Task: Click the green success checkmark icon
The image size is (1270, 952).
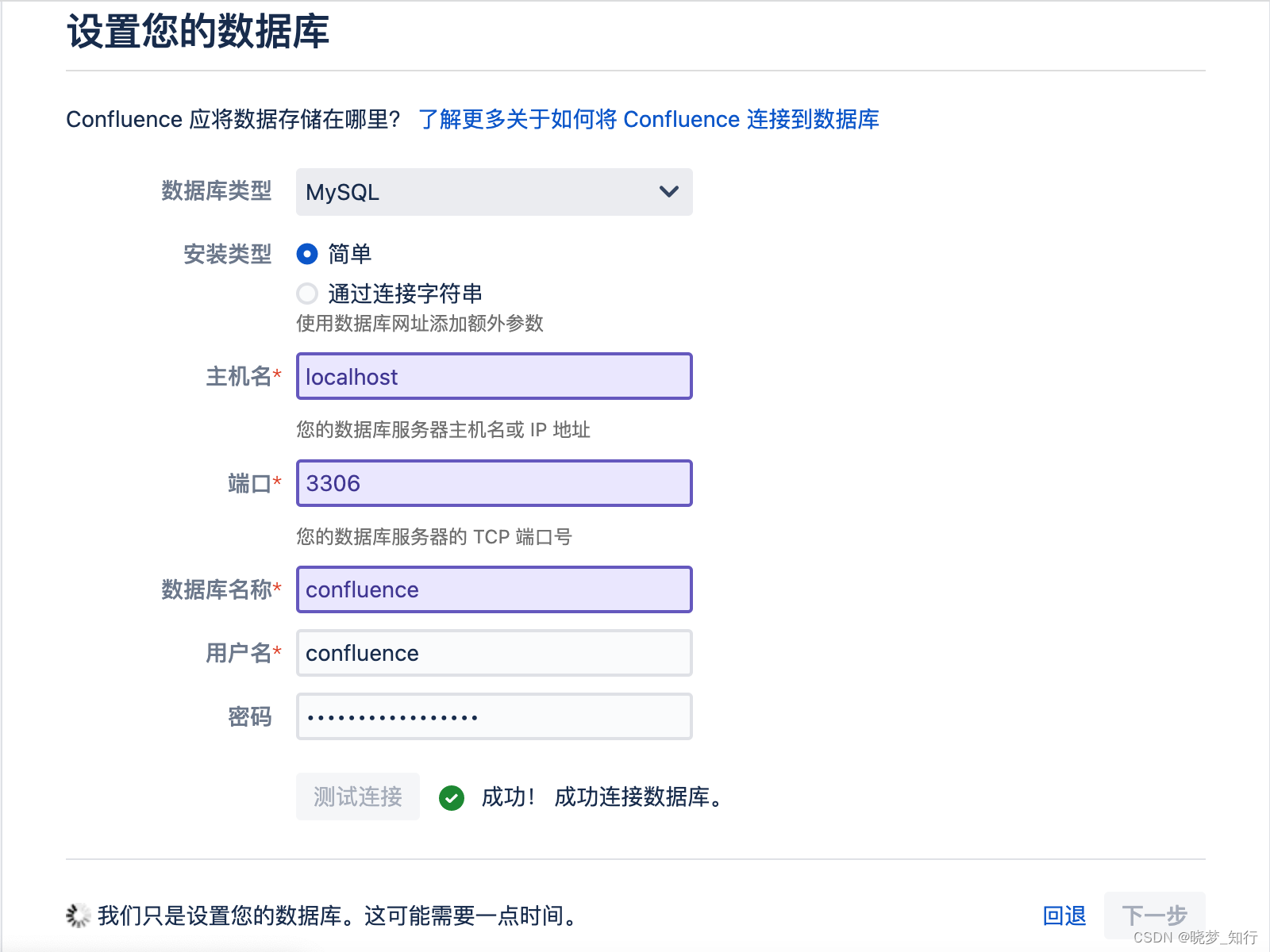Action: click(x=452, y=798)
